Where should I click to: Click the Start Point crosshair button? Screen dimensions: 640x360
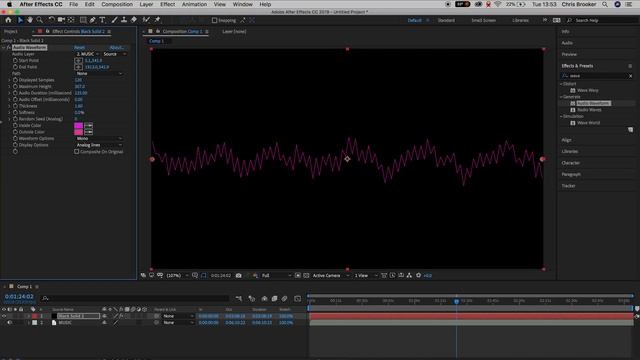(x=78, y=60)
